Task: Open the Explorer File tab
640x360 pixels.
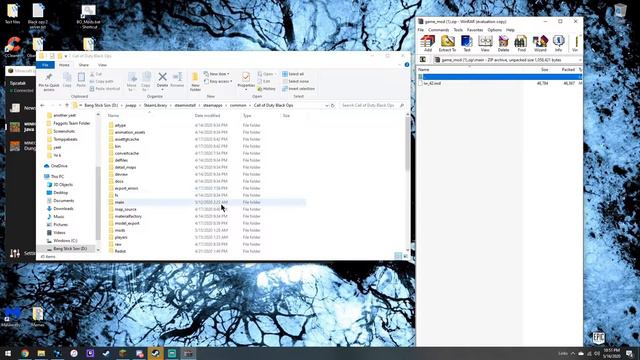Action: click(45, 65)
